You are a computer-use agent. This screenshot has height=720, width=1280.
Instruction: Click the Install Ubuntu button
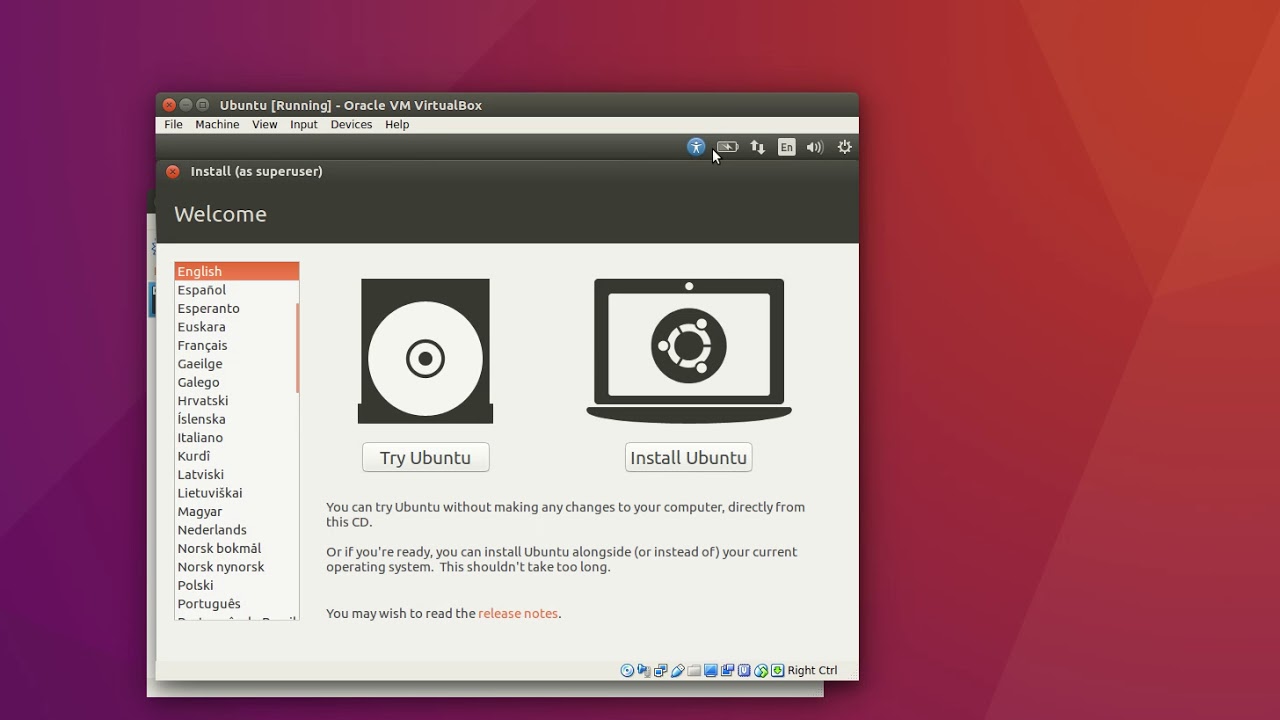[x=688, y=457]
